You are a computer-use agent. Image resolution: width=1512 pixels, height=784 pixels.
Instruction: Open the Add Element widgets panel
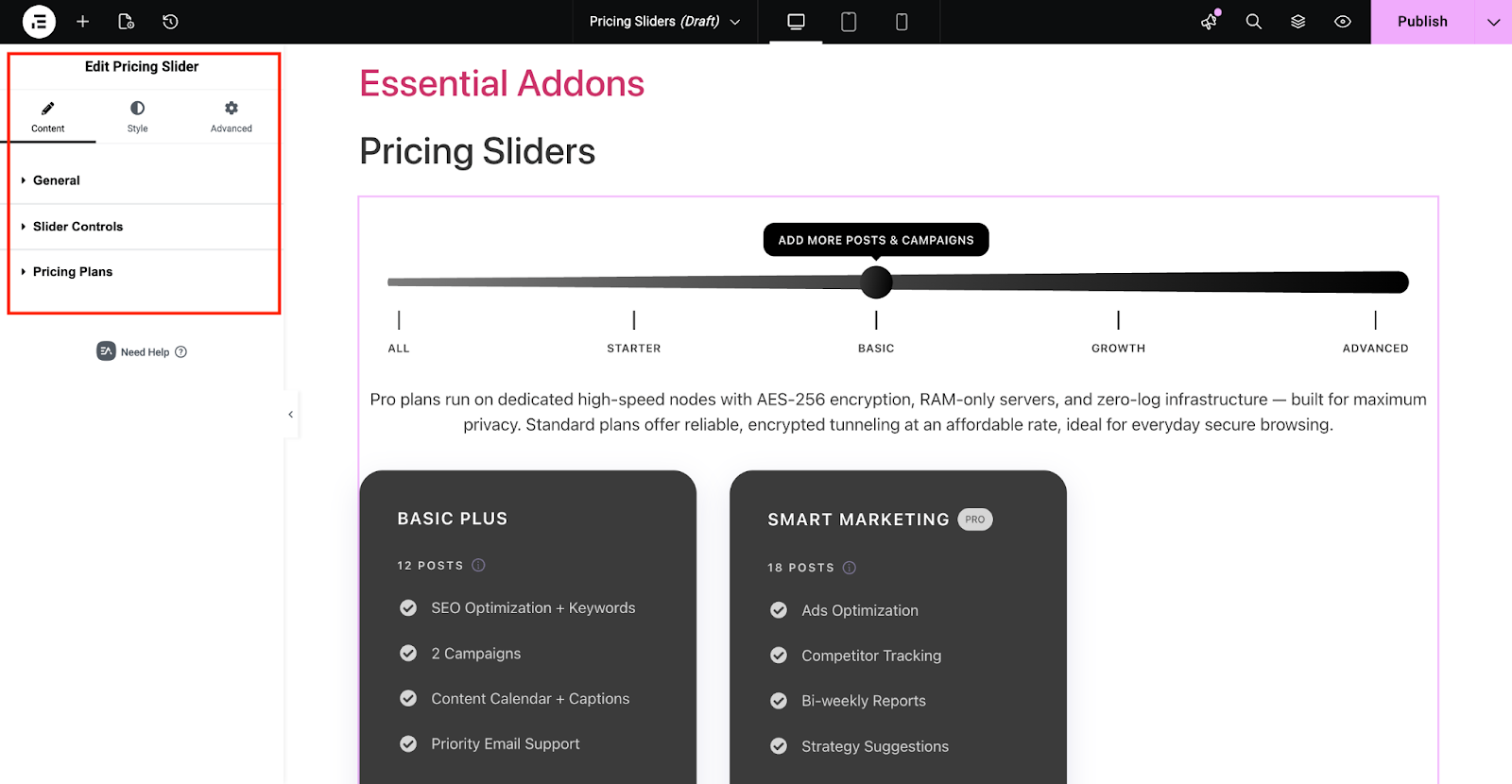pos(83,21)
